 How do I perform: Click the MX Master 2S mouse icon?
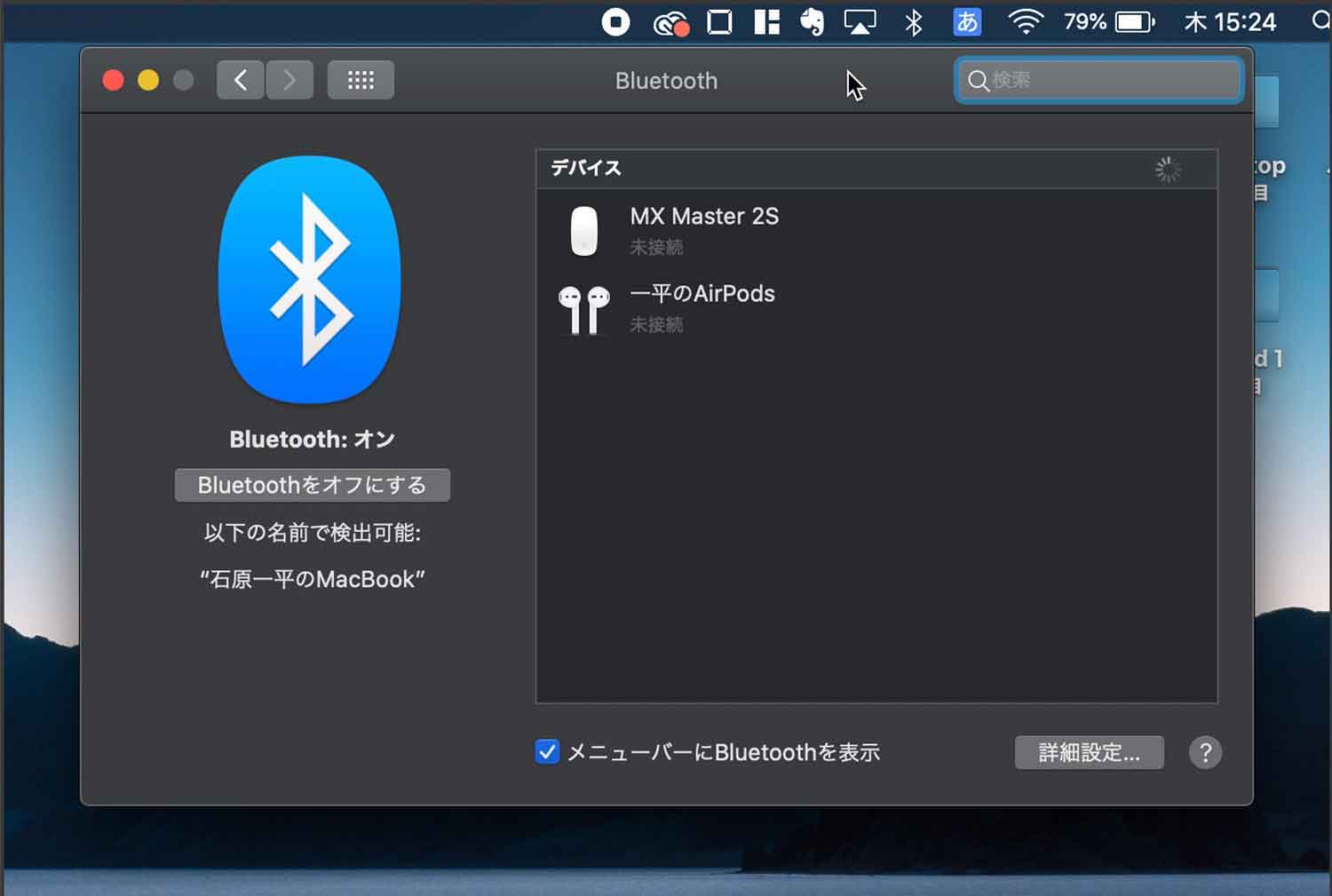pos(583,231)
